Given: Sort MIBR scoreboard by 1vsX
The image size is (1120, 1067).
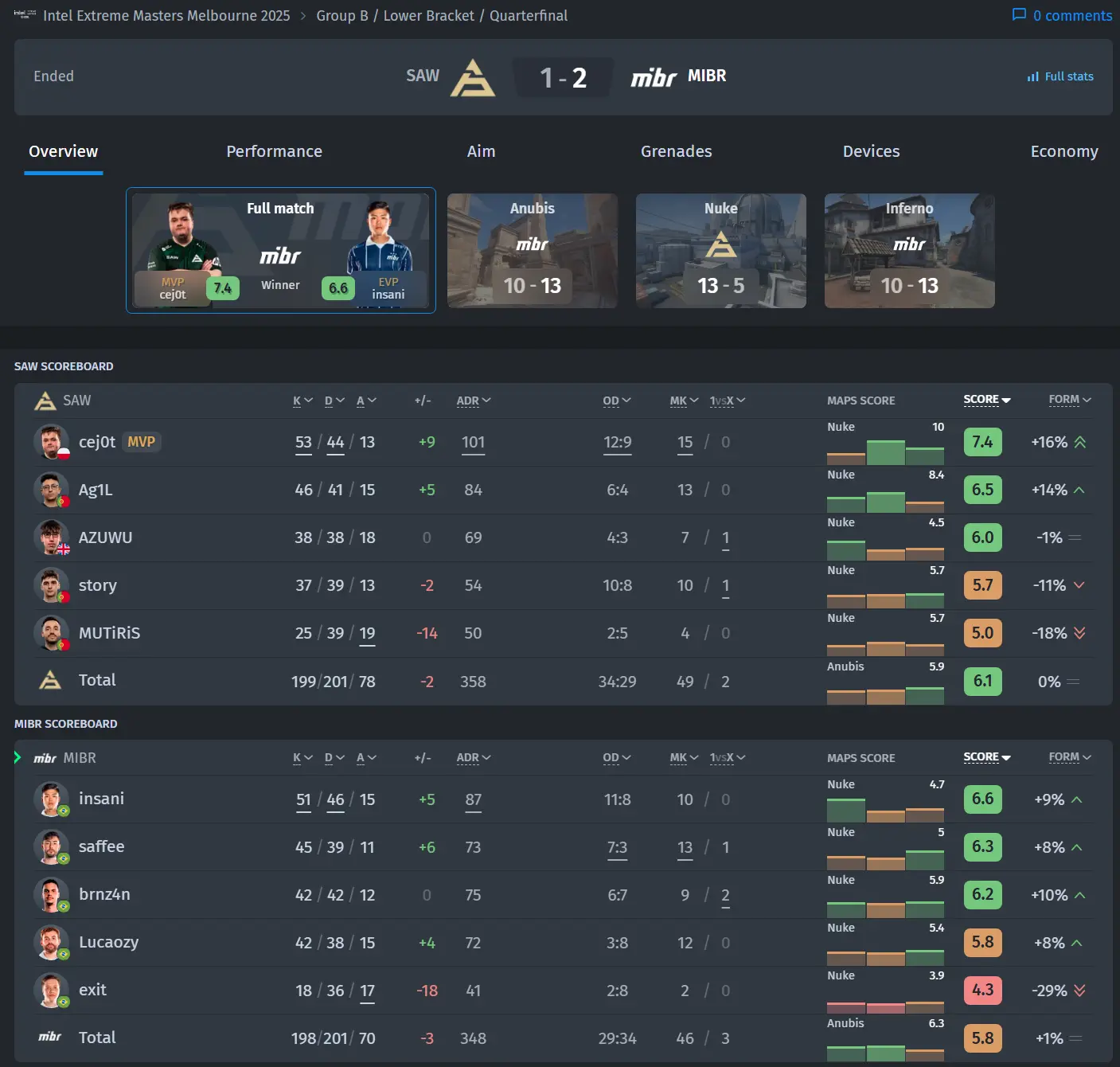Looking at the screenshot, I should click(x=728, y=758).
